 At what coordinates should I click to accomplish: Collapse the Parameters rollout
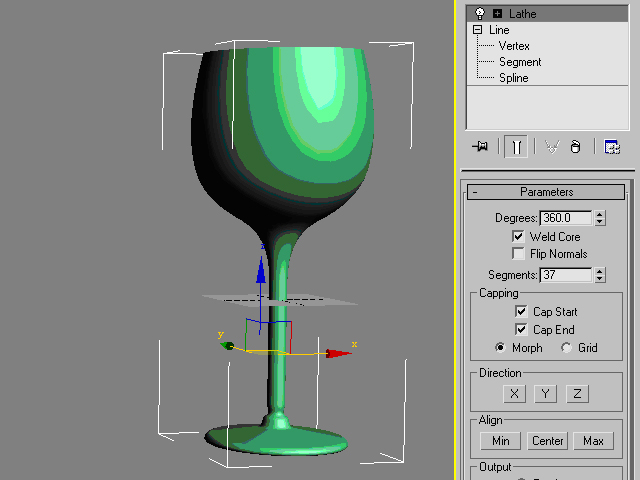click(475, 192)
